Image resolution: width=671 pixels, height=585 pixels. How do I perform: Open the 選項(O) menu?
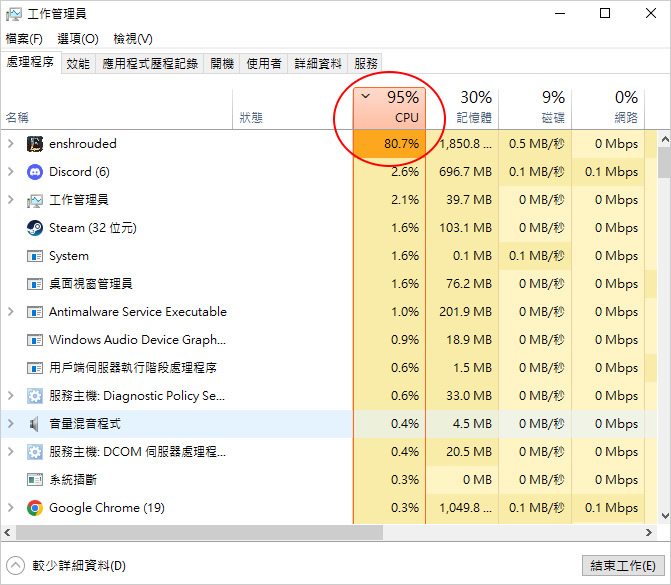point(78,39)
